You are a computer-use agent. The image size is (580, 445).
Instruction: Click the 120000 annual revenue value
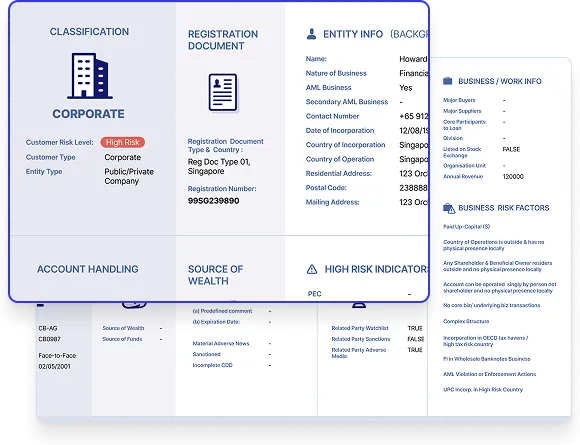pyautogui.click(x=513, y=176)
